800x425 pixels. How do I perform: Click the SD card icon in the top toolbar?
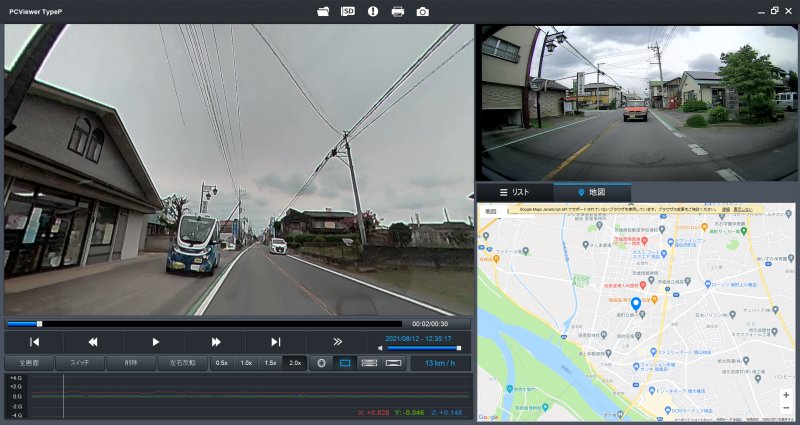click(348, 11)
